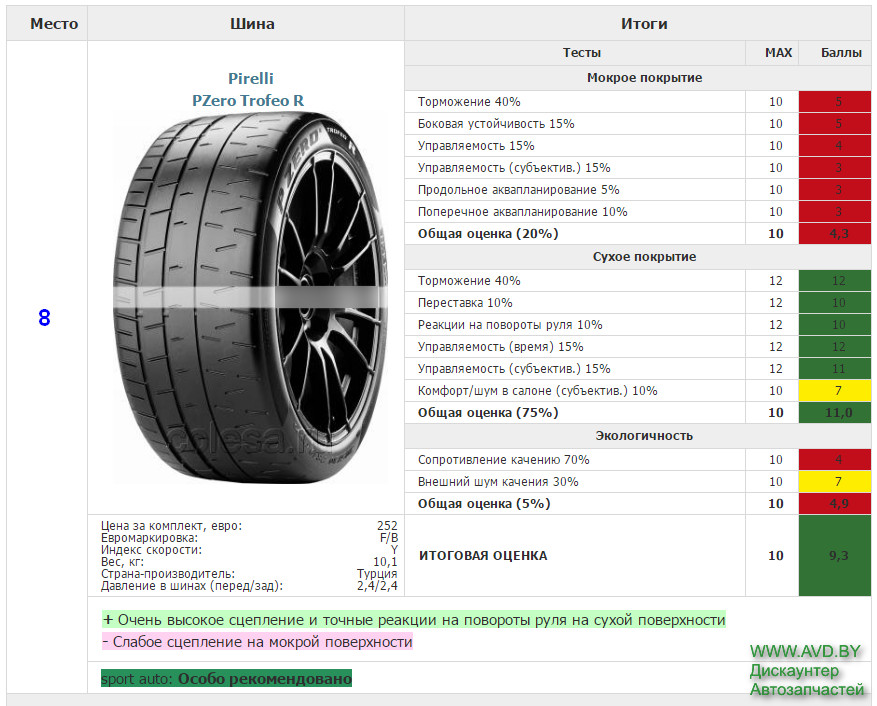This screenshot has width=877, height=706.
Task: Select 'Переставка 10%' row label
Action: pos(465,303)
